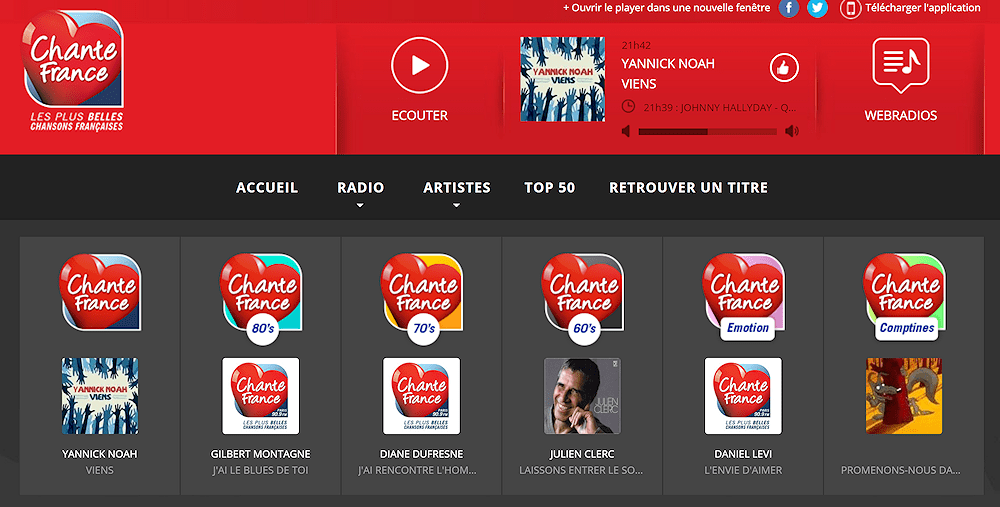Click Yannick Noah cover in radio grid
Viewport: 1000px width, 507px height.
click(x=100, y=396)
